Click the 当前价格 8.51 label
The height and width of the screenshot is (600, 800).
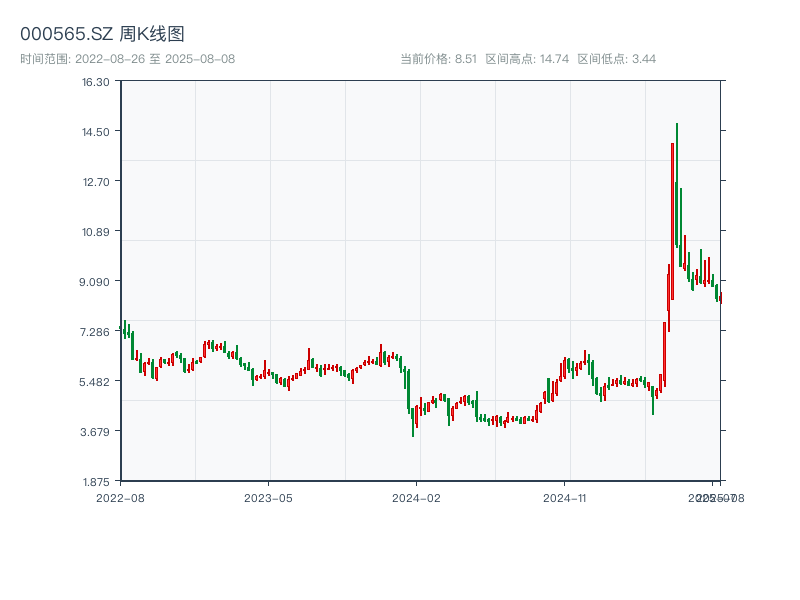(x=438, y=59)
